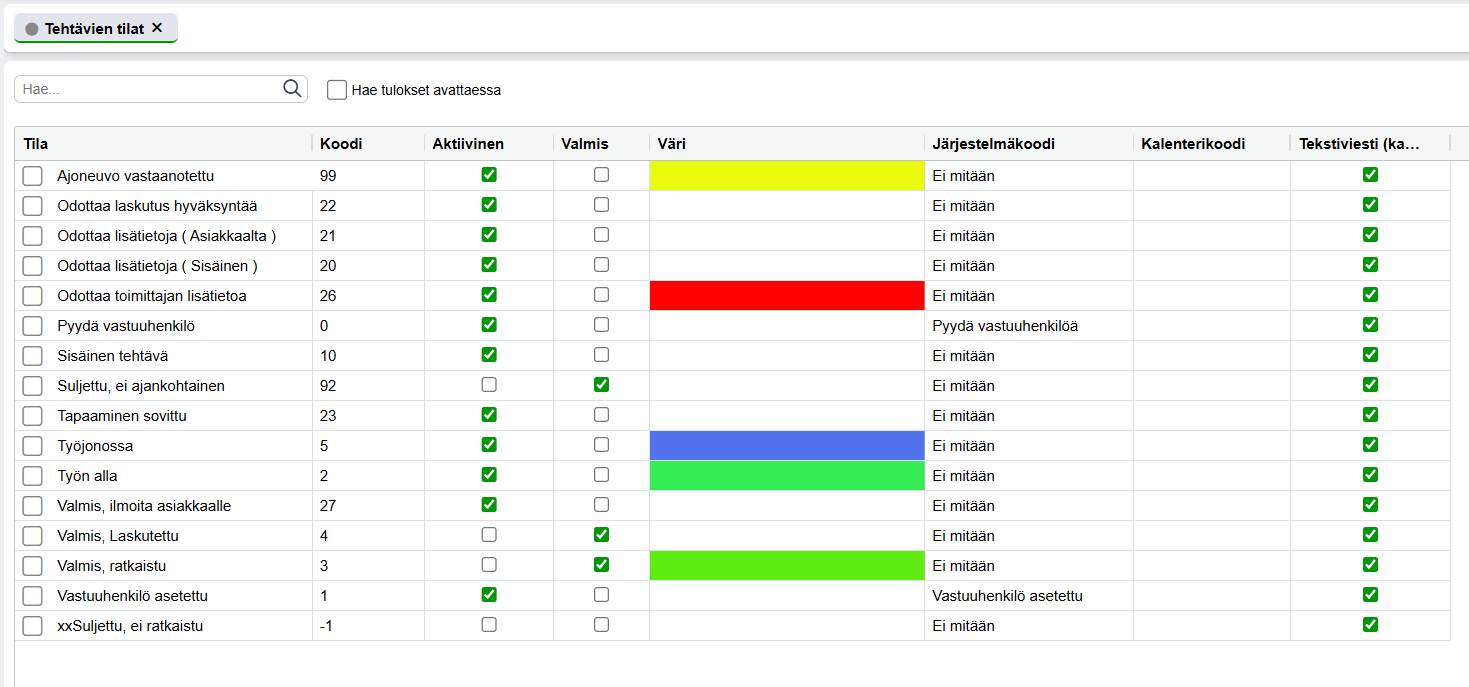1469x687 pixels.
Task: Click code value '27'
Action: click(328, 506)
